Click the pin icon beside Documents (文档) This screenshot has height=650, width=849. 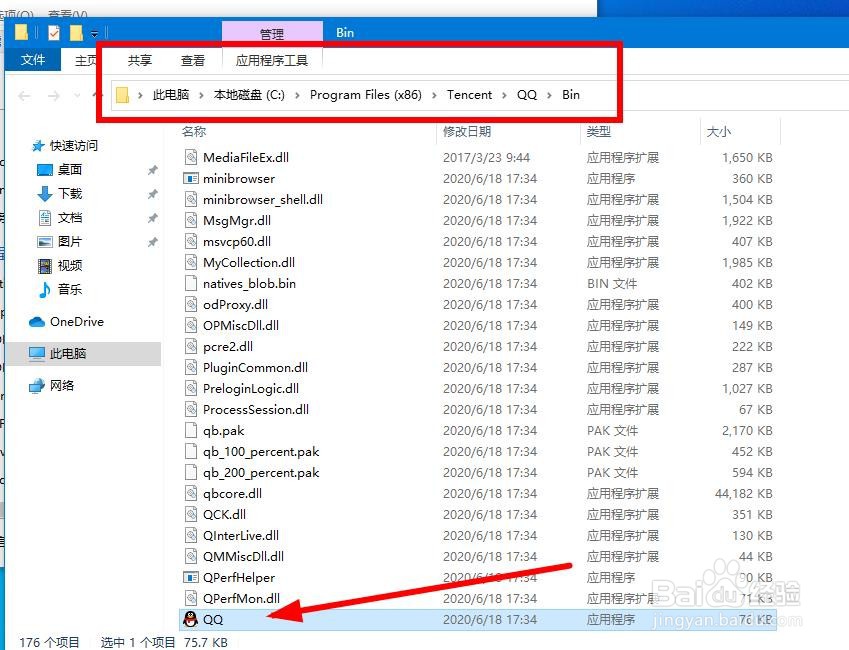[153, 218]
